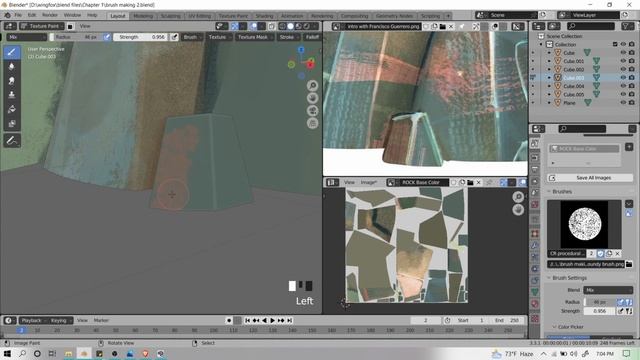The width and height of the screenshot is (640, 360).
Task: Open the Texture Mask popover
Action: [x=255, y=37]
